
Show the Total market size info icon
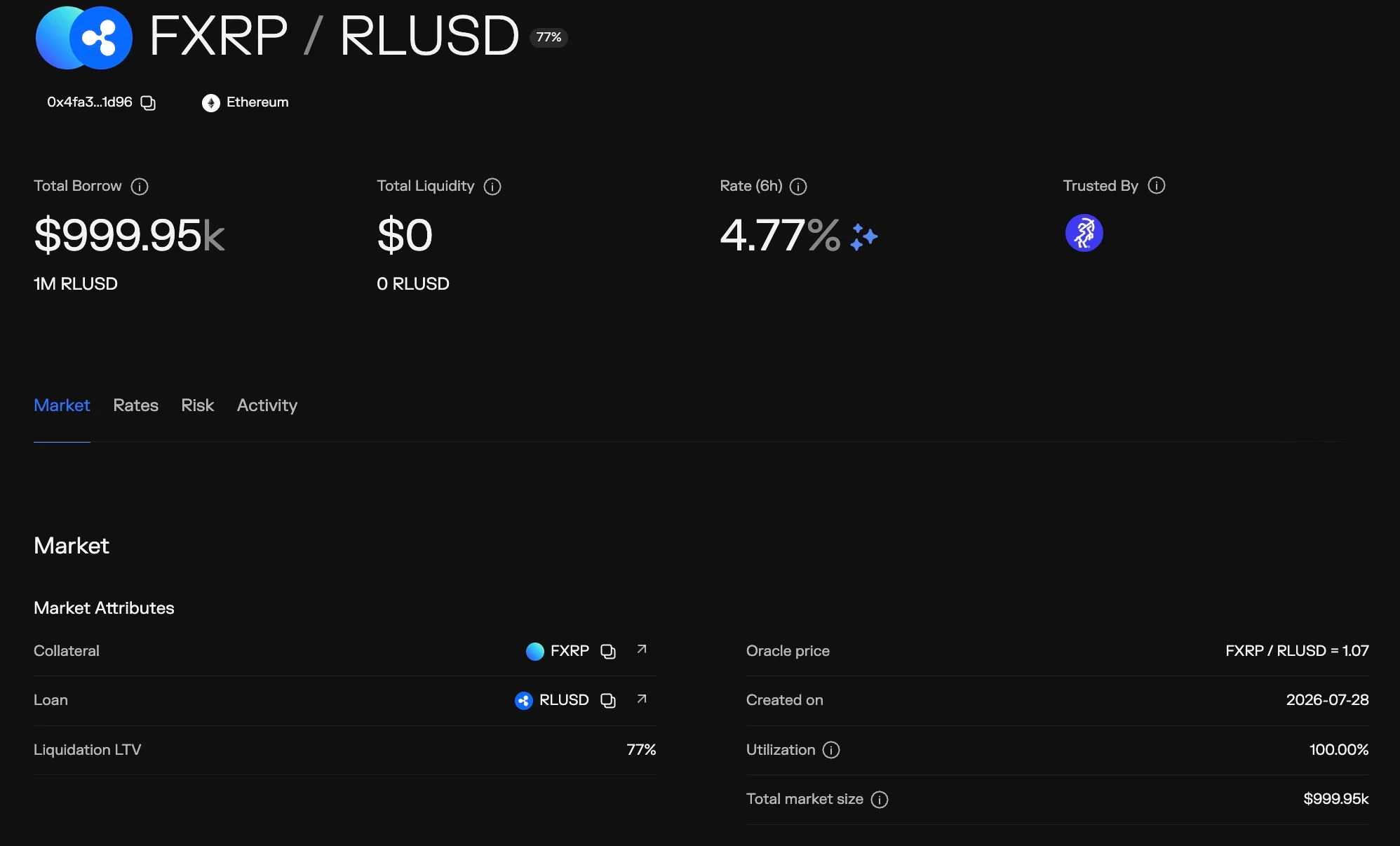pos(880,800)
